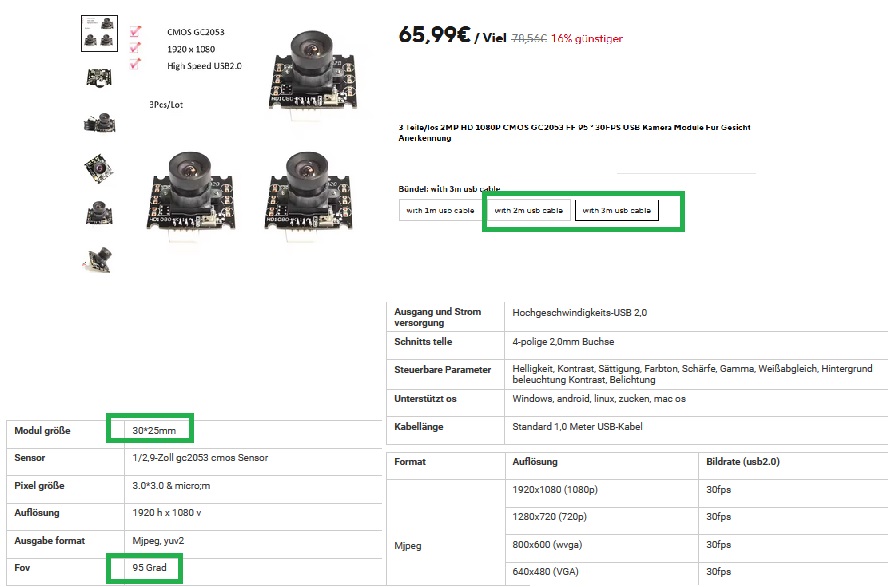
Task: Click '1/2,9-Zoll gc2053 cmos Sensor' value
Action: (200, 458)
